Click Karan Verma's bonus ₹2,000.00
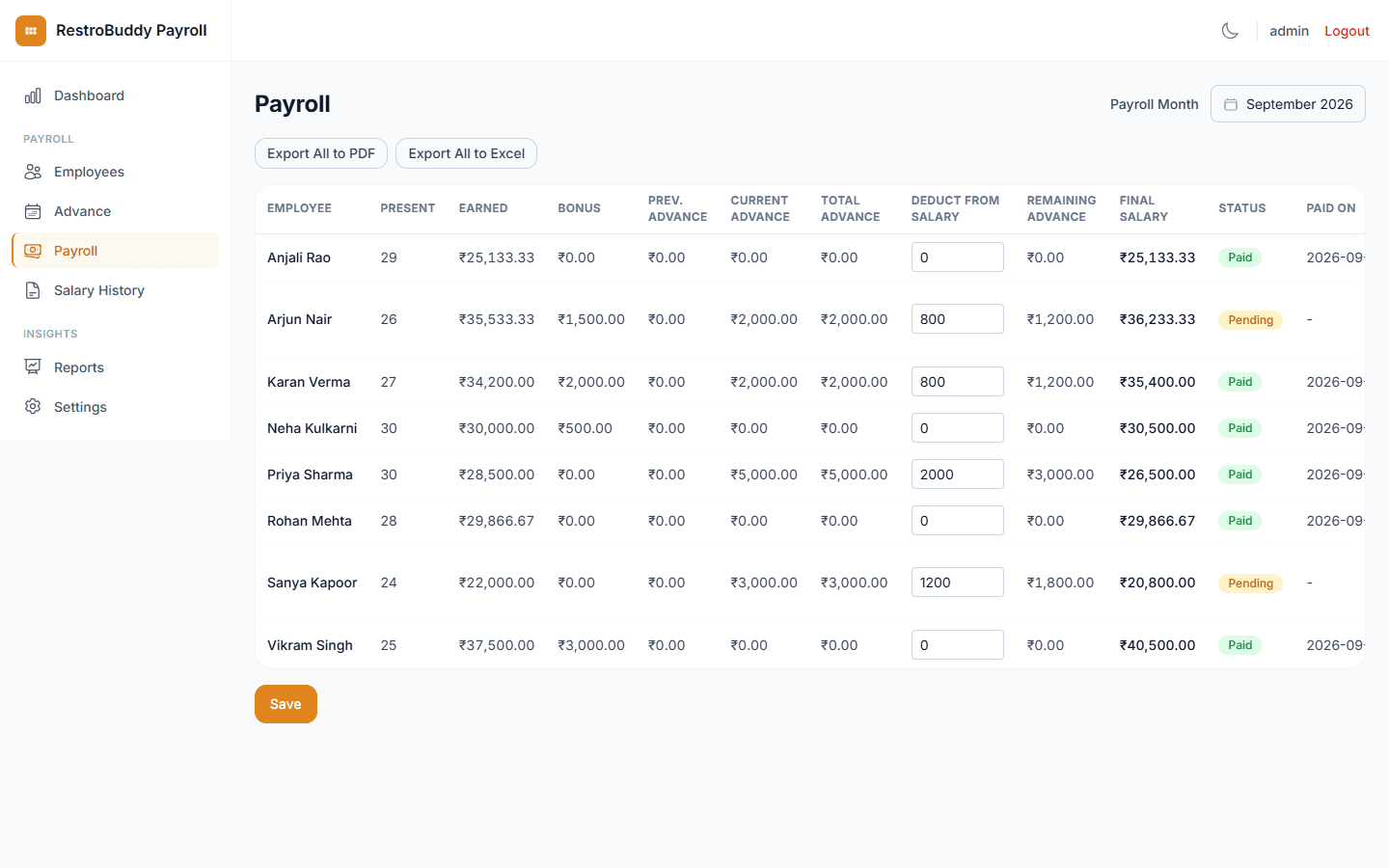The height and width of the screenshot is (868, 1389). pos(591,382)
